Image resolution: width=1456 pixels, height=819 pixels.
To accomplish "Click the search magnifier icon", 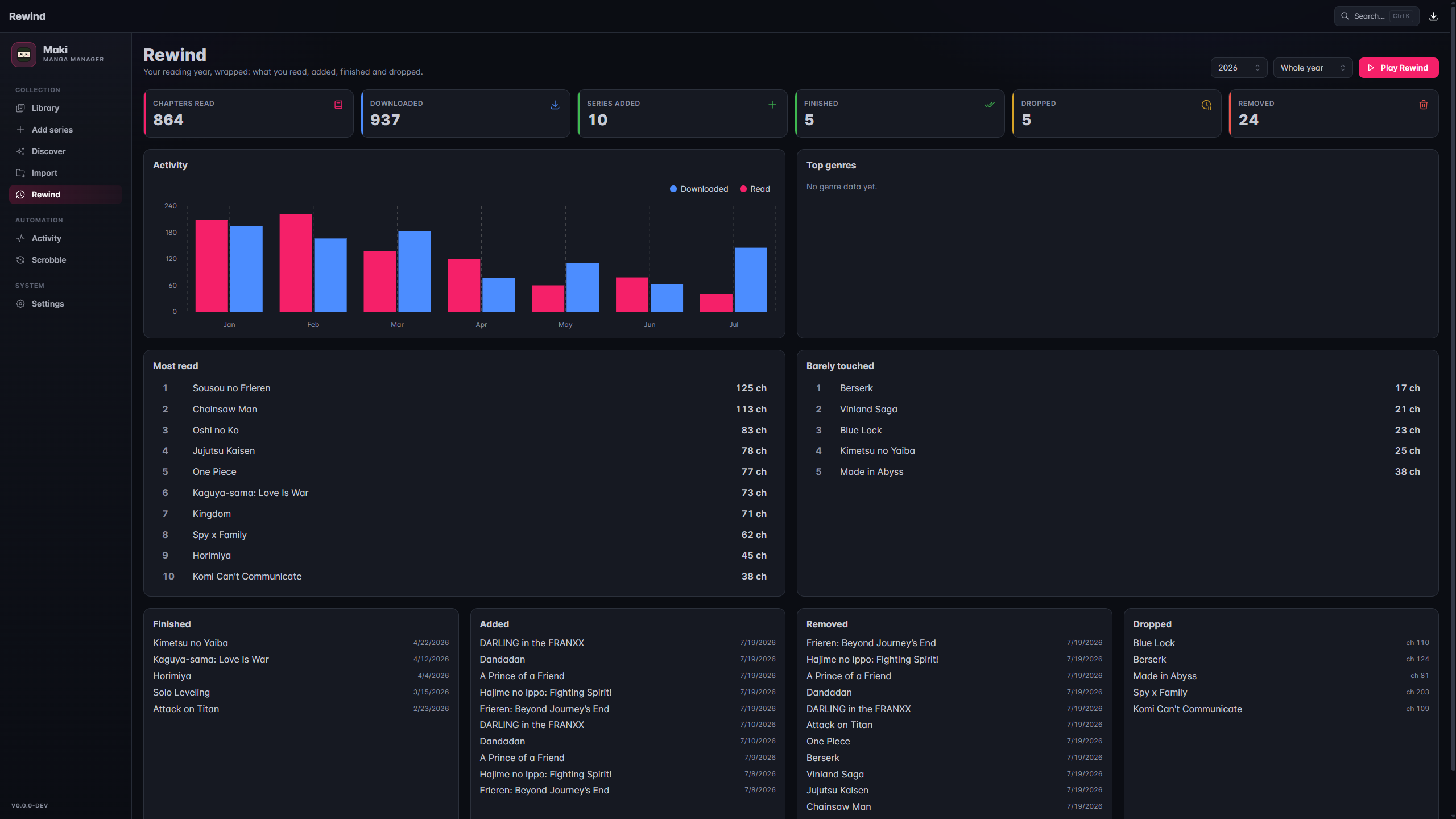I will coord(1345,16).
